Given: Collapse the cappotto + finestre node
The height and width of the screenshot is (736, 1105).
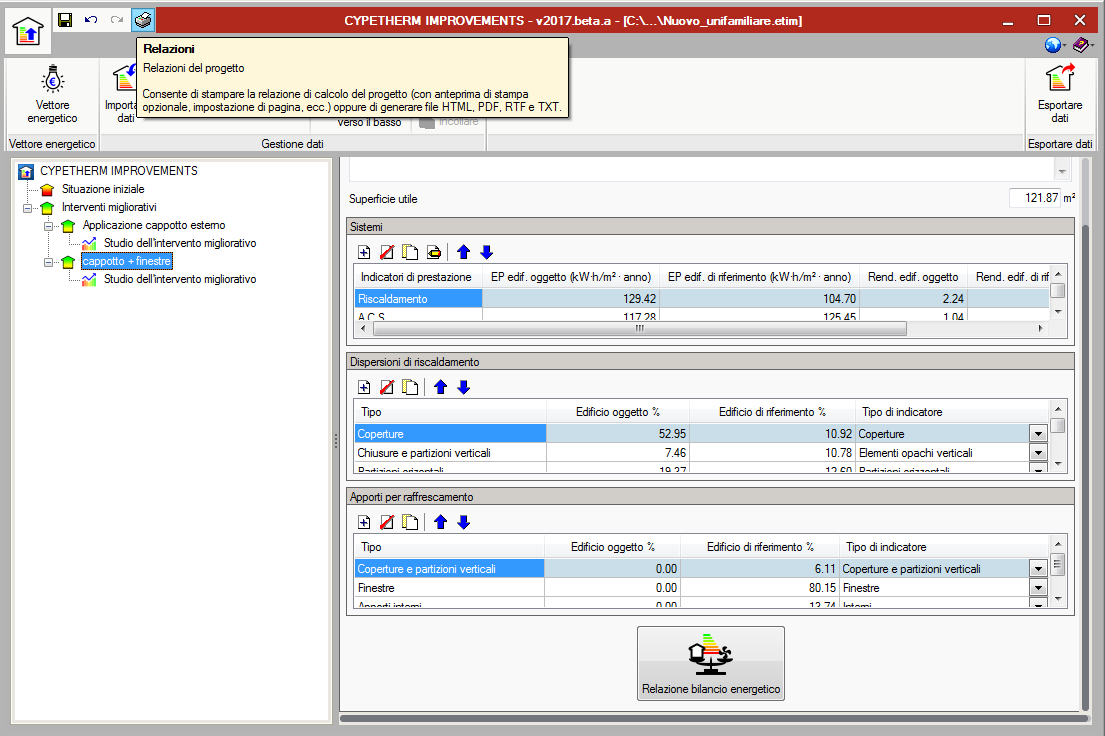Looking at the screenshot, I should tap(49, 262).
